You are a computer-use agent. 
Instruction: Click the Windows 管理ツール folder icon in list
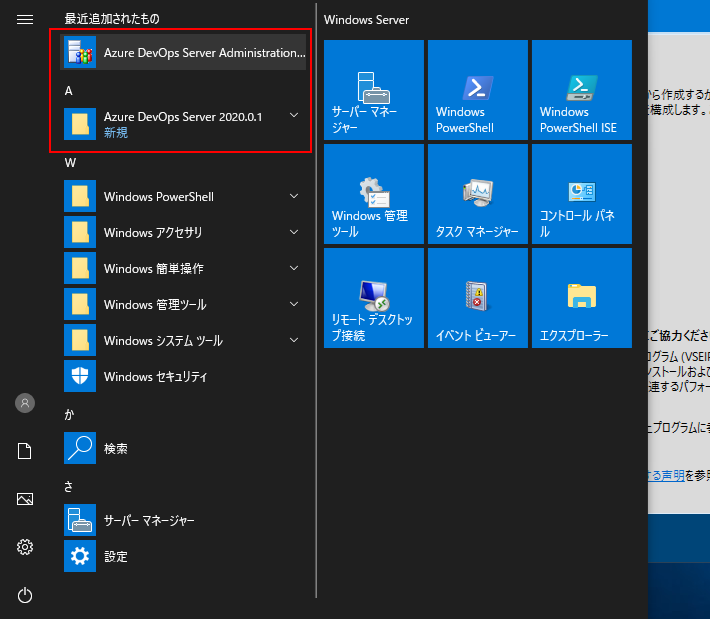pos(80,304)
